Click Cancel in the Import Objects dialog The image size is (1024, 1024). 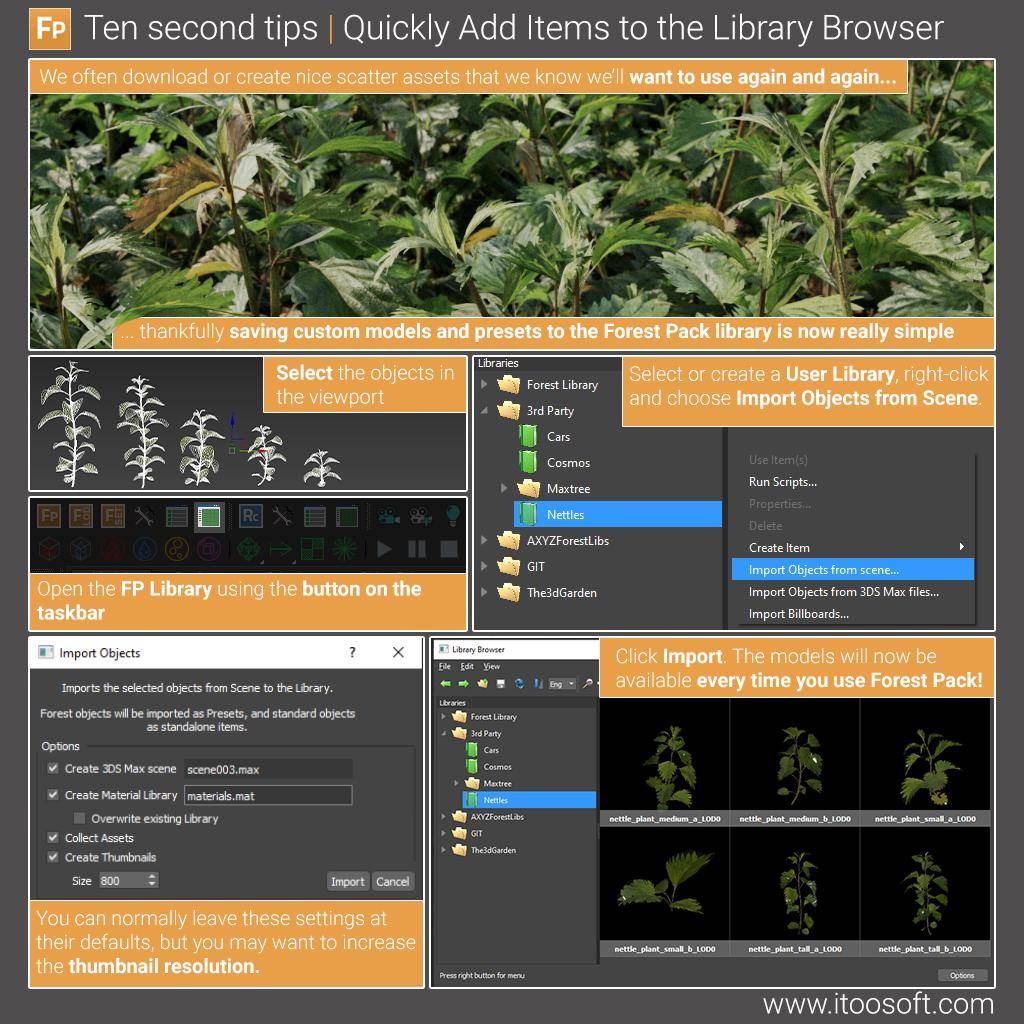tap(392, 882)
